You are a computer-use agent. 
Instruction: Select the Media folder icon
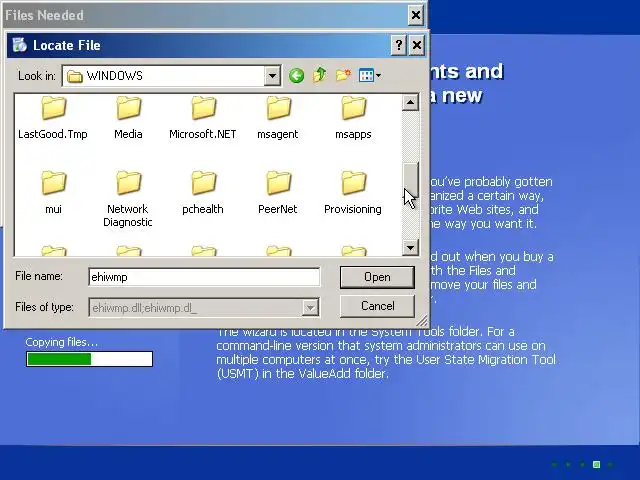pos(129,108)
